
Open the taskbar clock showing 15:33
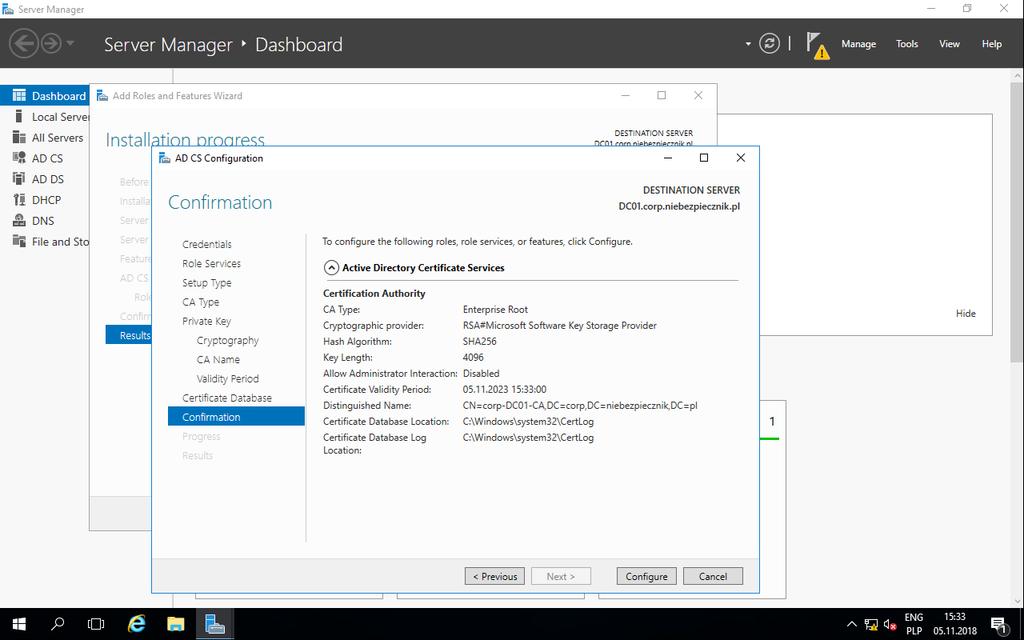pyautogui.click(x=955, y=624)
